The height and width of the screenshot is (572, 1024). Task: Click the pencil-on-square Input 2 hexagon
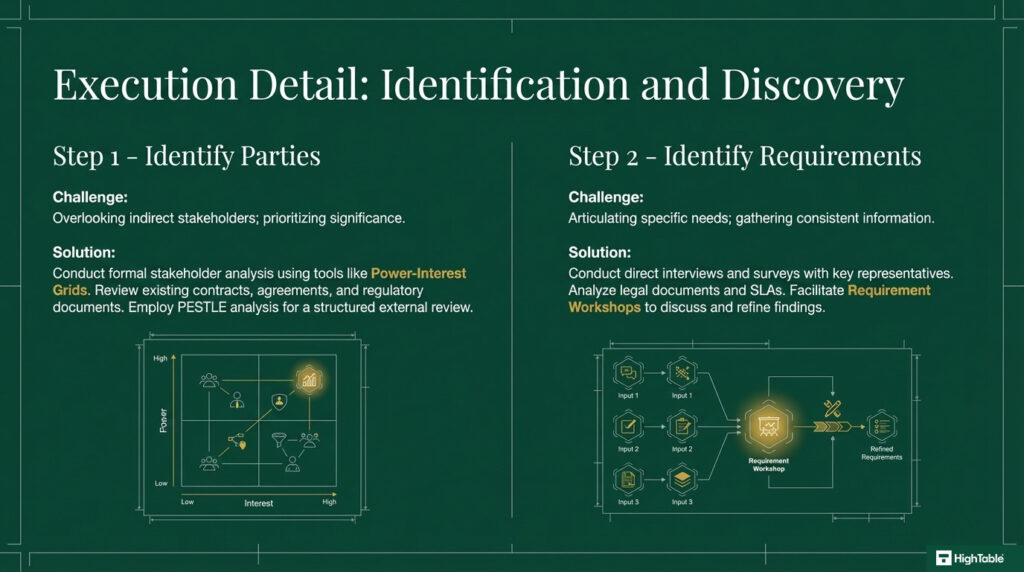click(628, 426)
